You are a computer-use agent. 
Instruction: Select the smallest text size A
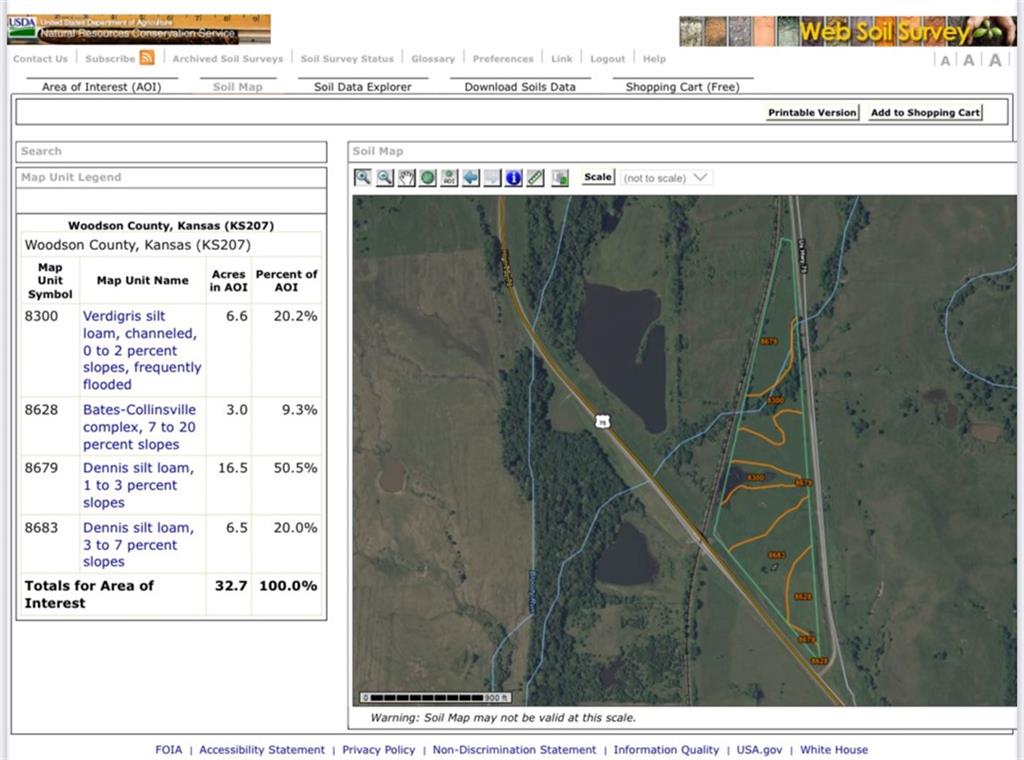(x=945, y=60)
